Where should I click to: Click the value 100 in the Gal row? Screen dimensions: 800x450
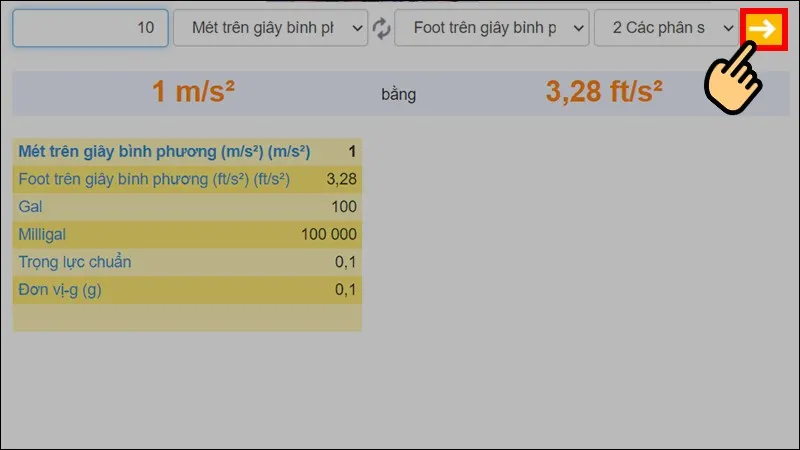344,207
